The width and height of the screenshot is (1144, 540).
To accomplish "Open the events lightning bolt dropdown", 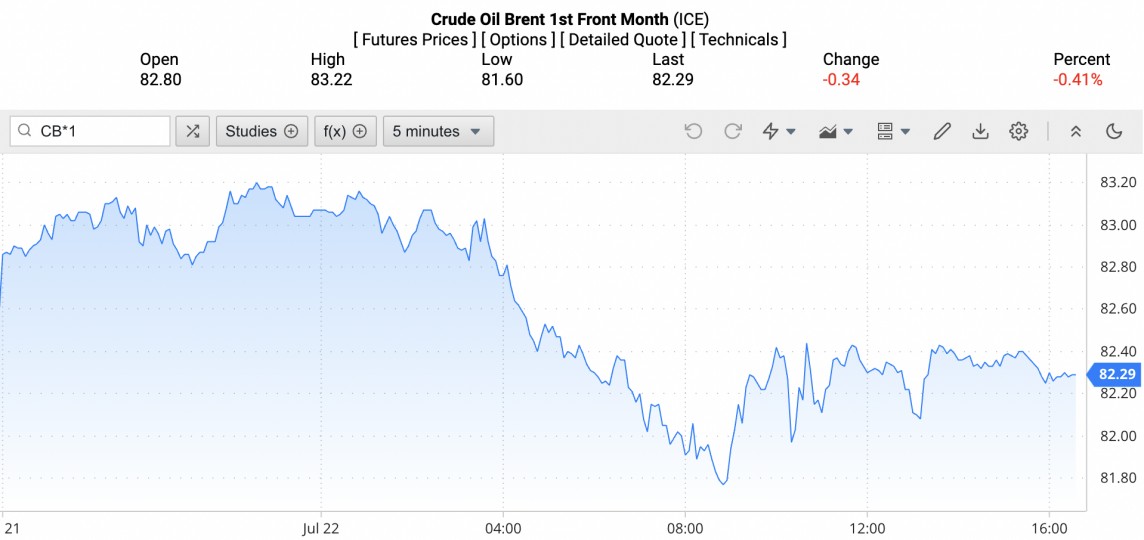I will click(779, 131).
